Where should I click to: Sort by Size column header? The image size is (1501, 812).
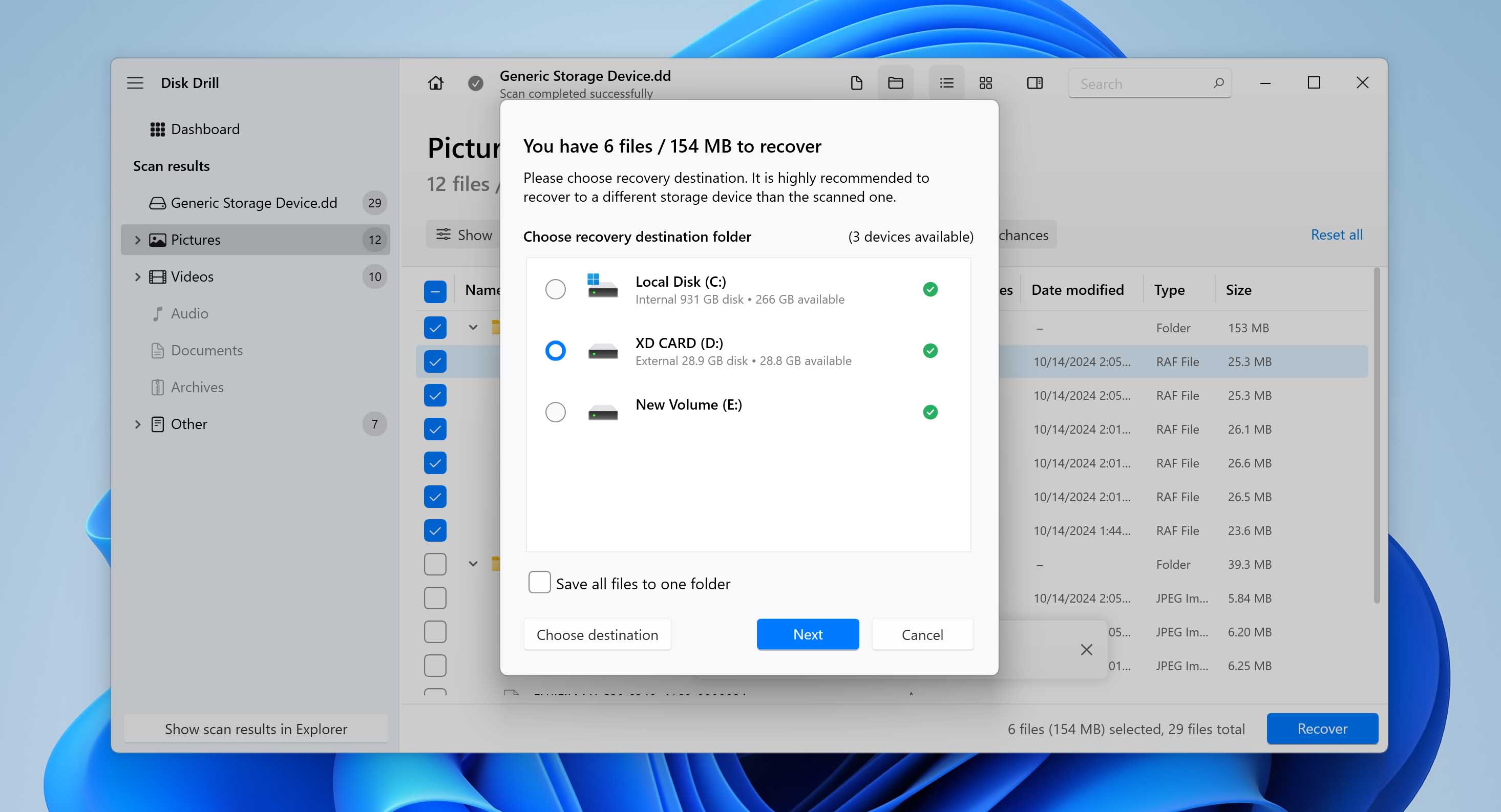tap(1238, 290)
